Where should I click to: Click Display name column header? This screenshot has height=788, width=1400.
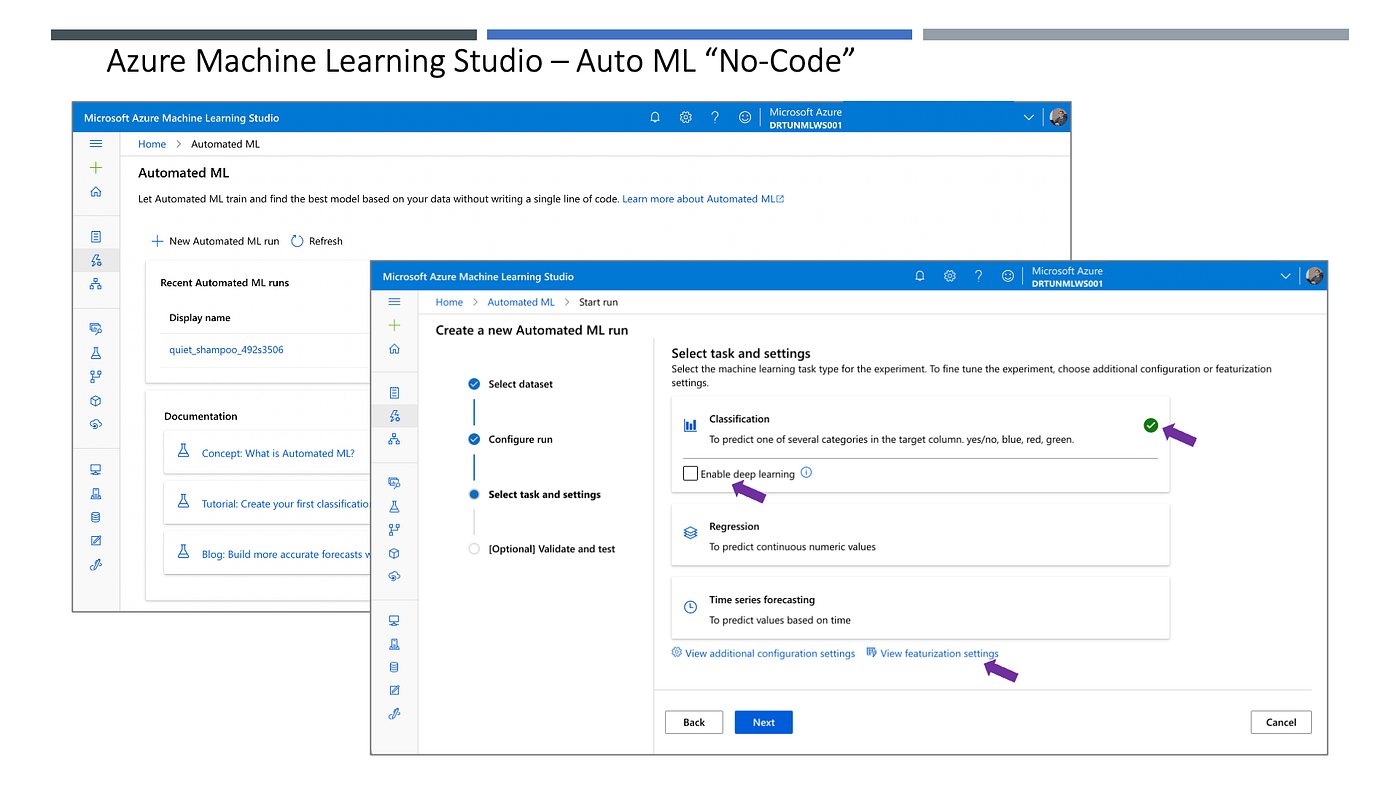200,318
